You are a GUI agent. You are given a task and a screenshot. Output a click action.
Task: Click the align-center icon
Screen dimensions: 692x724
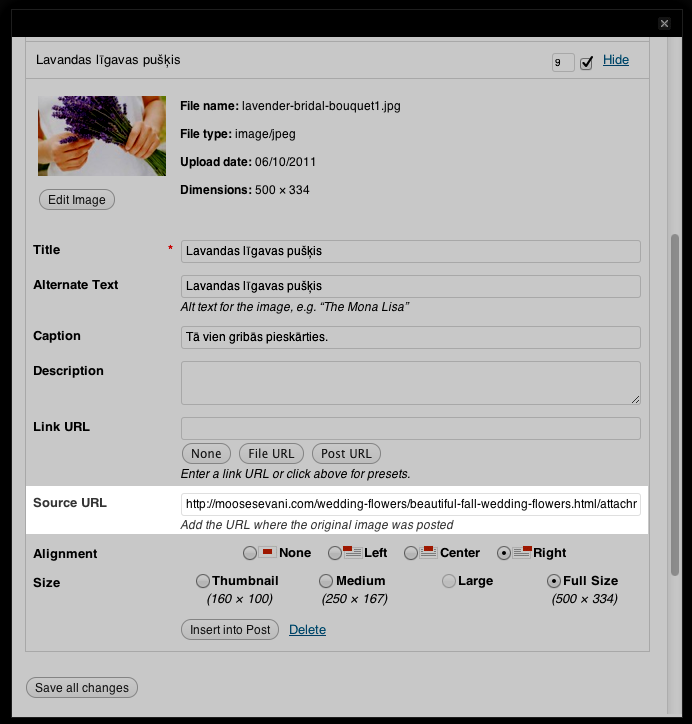tap(428, 552)
